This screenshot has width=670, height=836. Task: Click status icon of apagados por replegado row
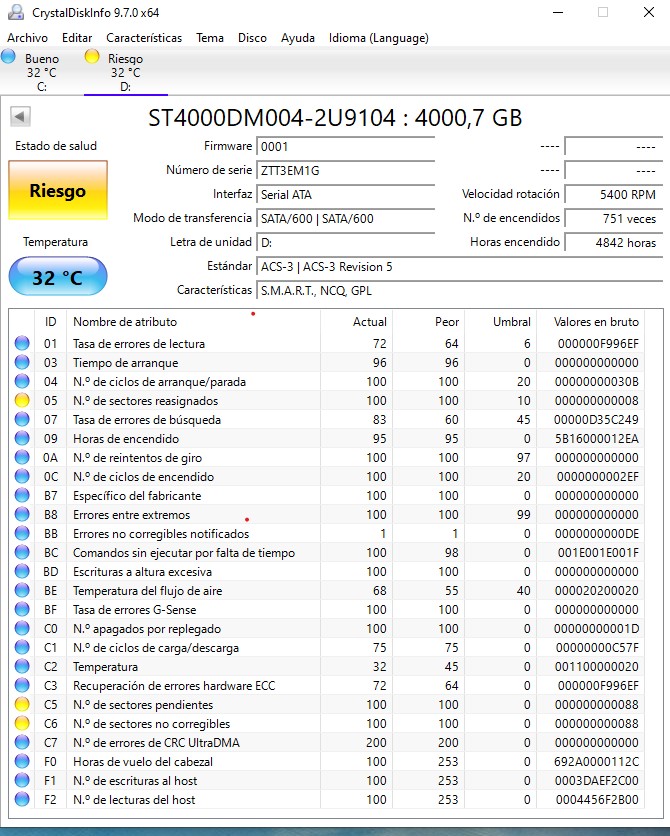22,629
